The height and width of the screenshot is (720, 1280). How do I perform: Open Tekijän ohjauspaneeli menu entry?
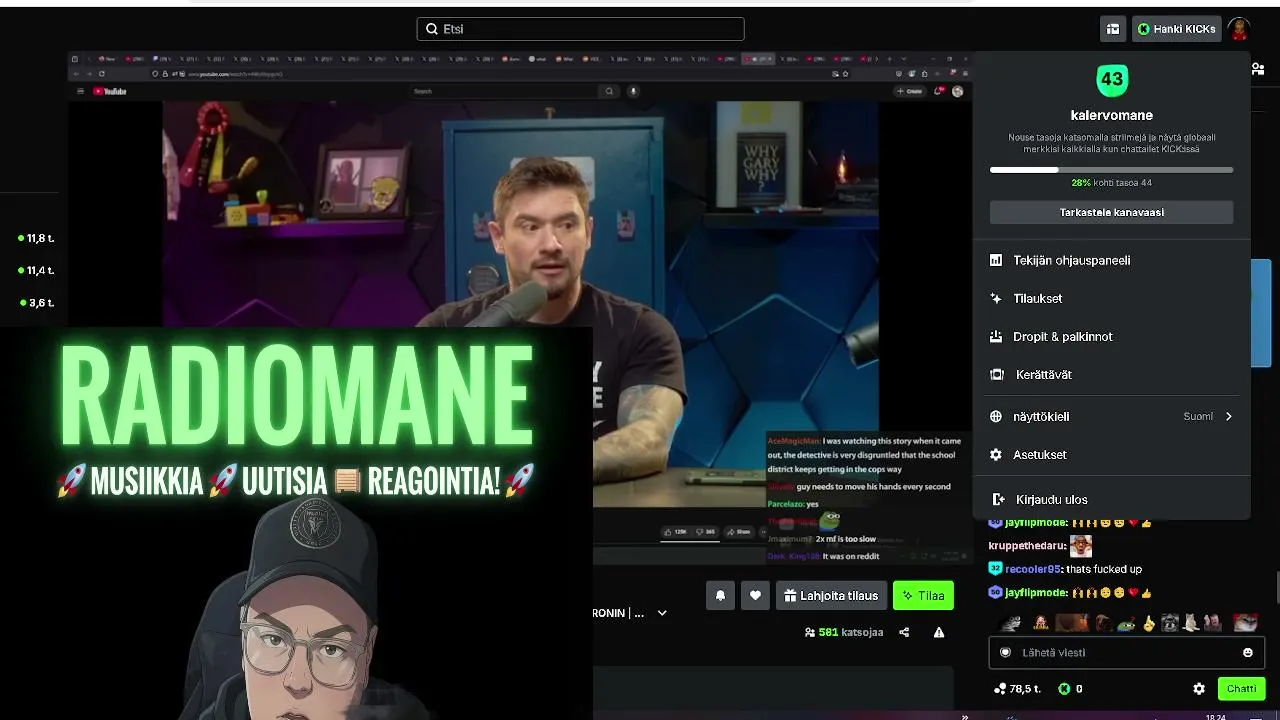click(1111, 260)
